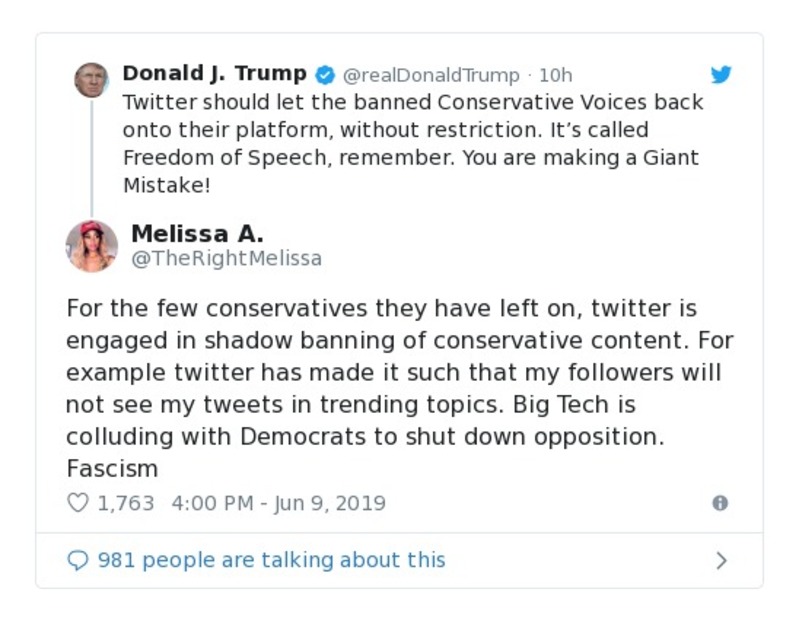799x624 pixels.
Task: Expand the conversation with the right chevron
Action: tap(721, 560)
